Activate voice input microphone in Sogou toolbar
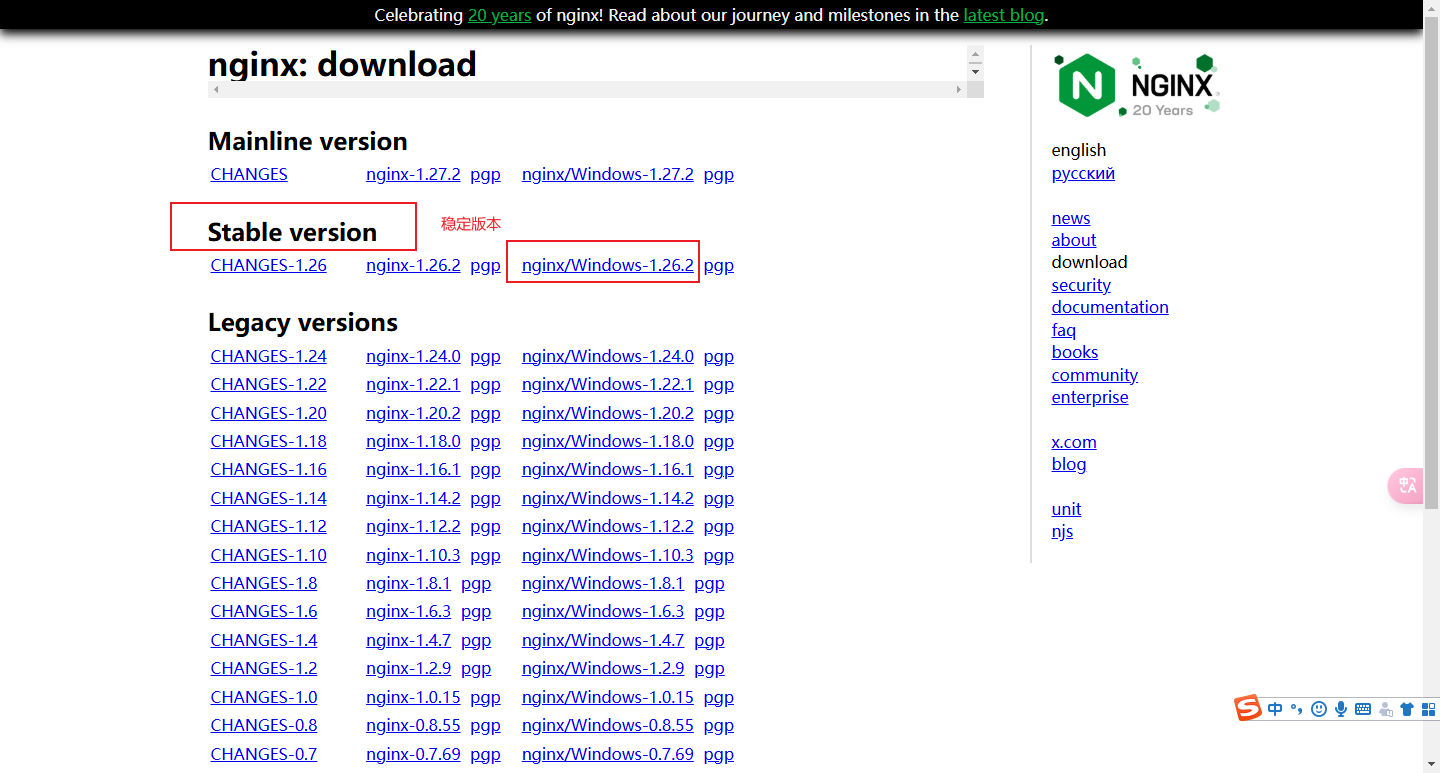The image size is (1440, 773). pyautogui.click(x=1341, y=709)
